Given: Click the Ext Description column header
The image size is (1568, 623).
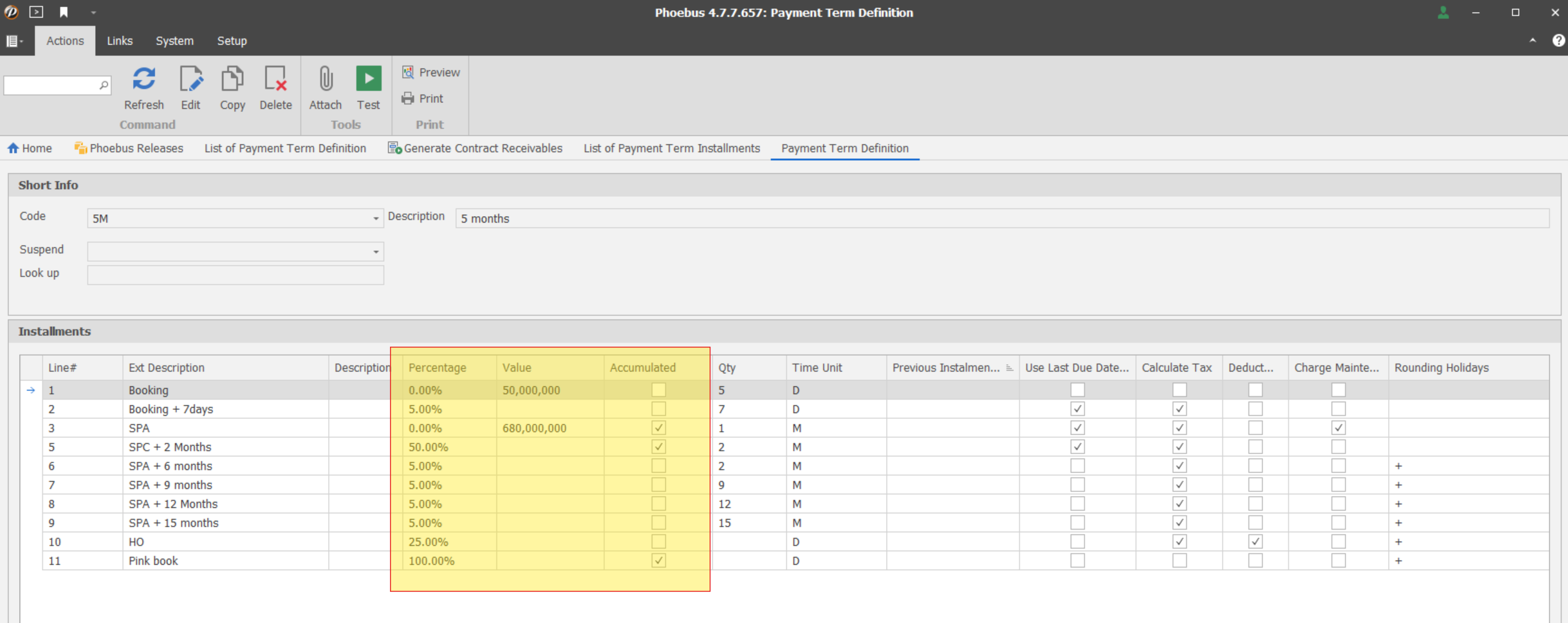Looking at the screenshot, I should point(226,368).
